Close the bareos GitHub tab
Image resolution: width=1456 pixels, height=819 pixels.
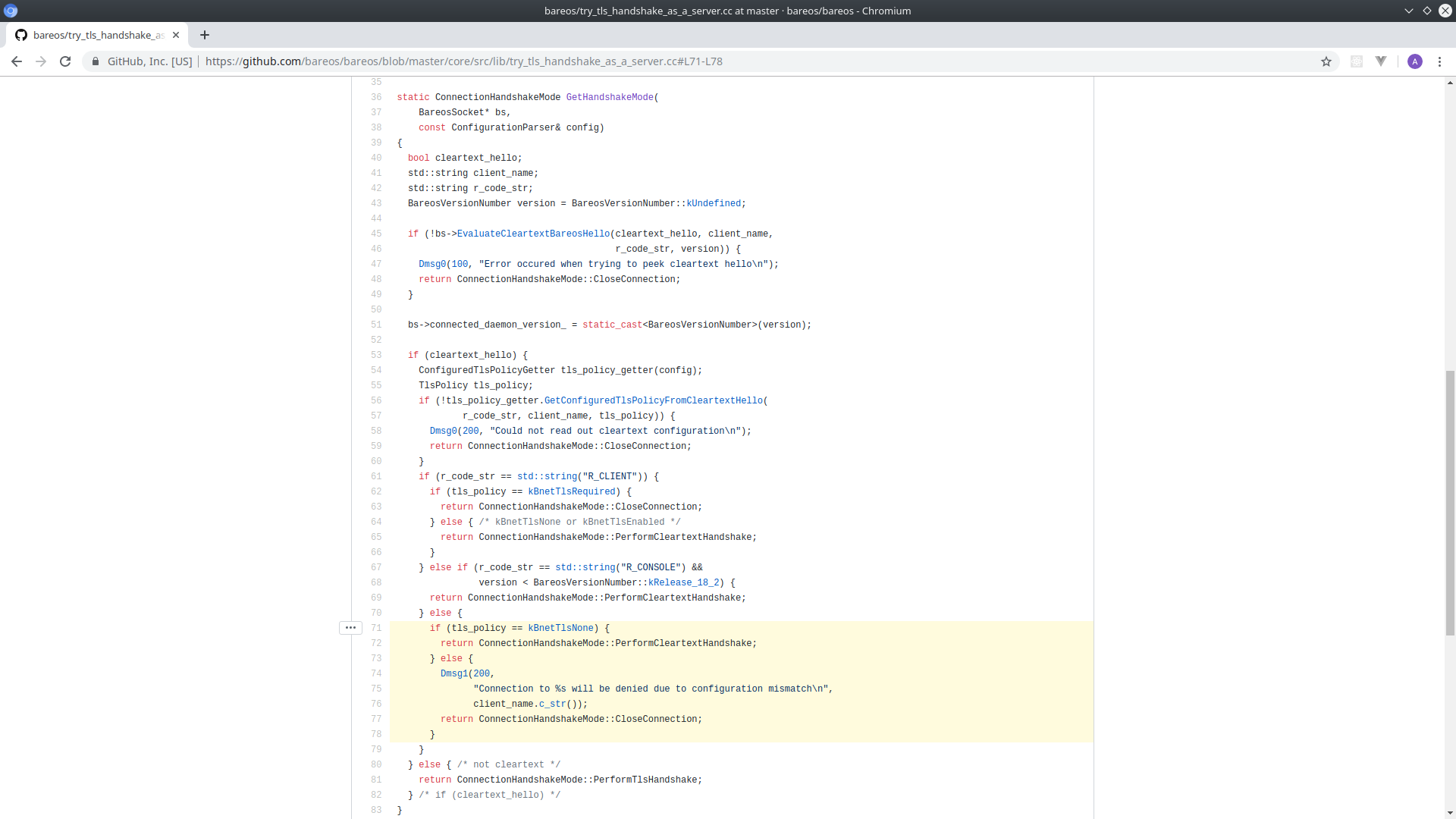pos(176,35)
